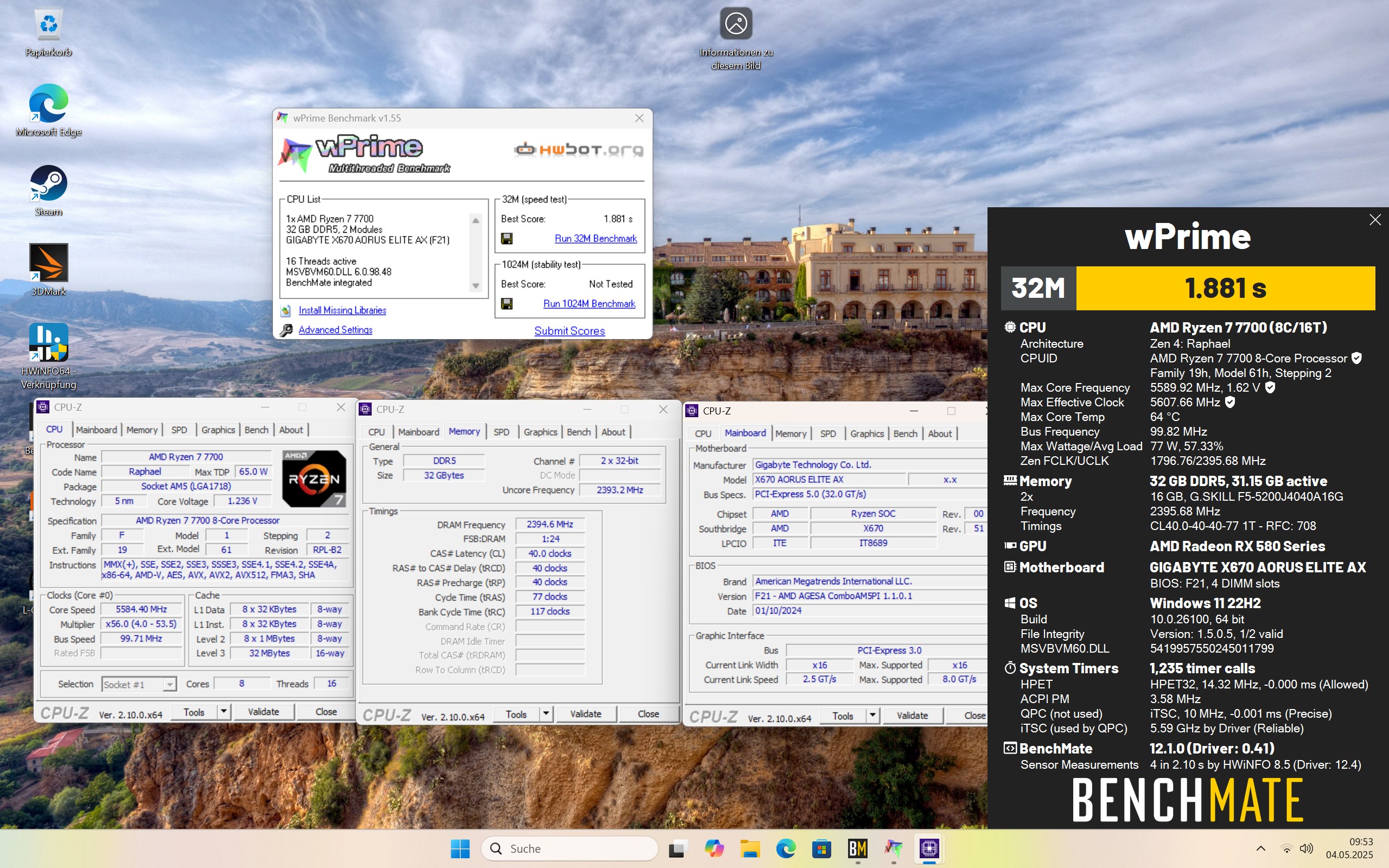The height and width of the screenshot is (868, 1389).
Task: Click the floppy save icon beside Run 1024M Benchmark
Action: click(x=507, y=304)
